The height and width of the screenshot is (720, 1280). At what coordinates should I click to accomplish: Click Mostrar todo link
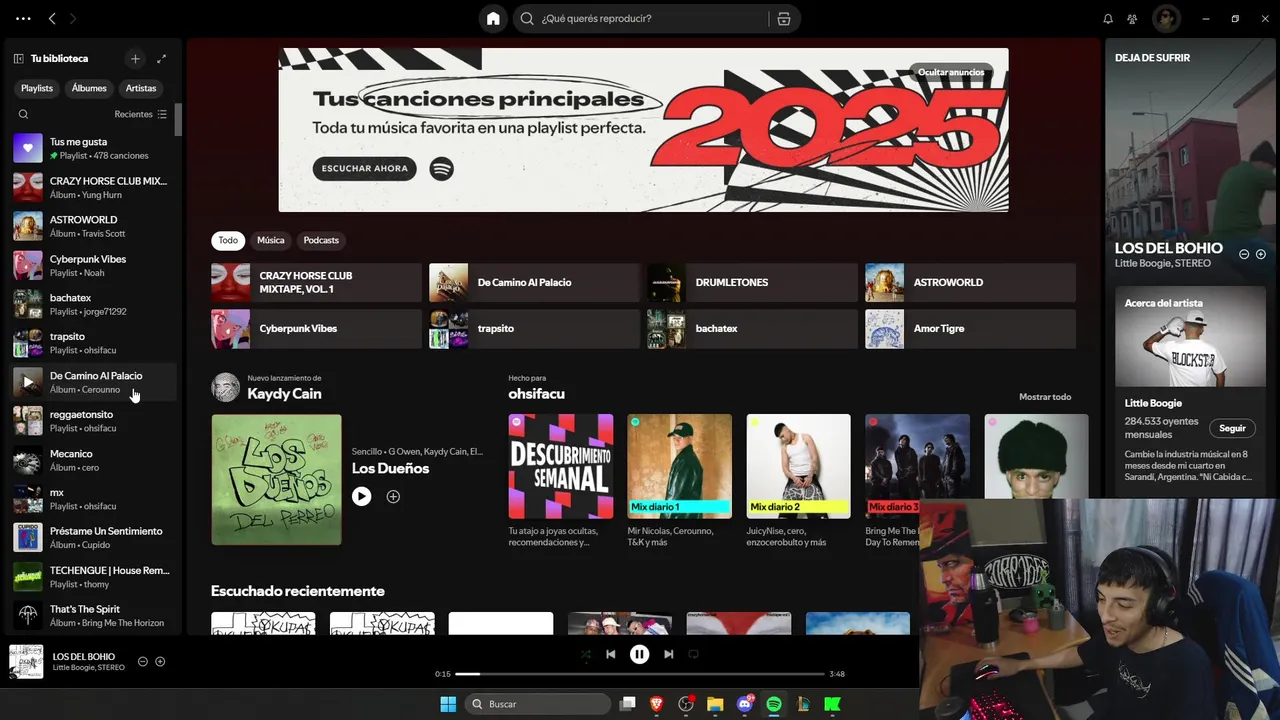(1045, 397)
